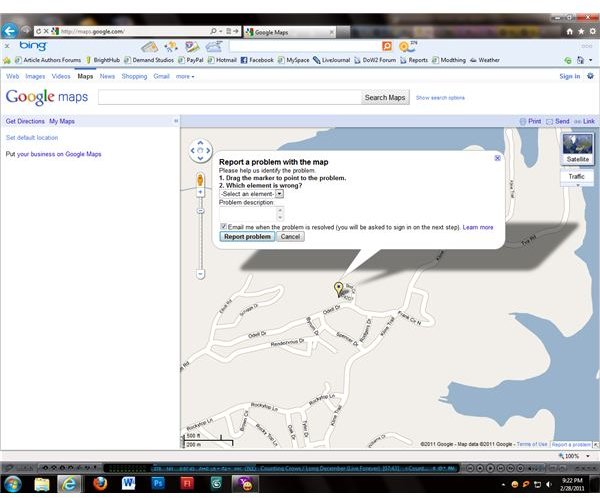This screenshot has width=600, height=498.
Task: Open the My Maps link
Action: [x=62, y=121]
